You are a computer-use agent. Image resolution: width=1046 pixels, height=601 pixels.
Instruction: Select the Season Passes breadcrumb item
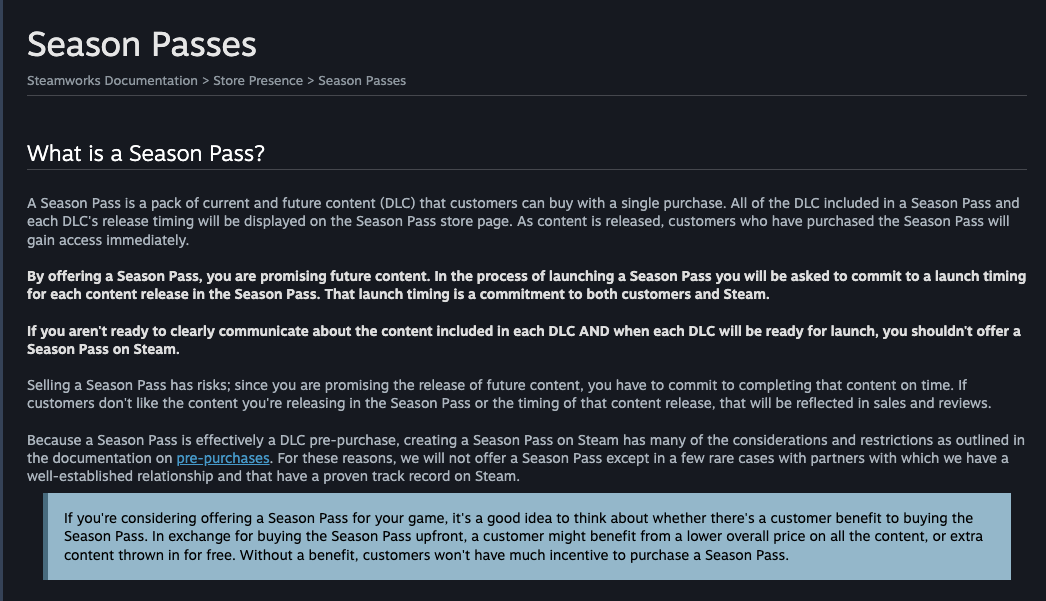(362, 81)
